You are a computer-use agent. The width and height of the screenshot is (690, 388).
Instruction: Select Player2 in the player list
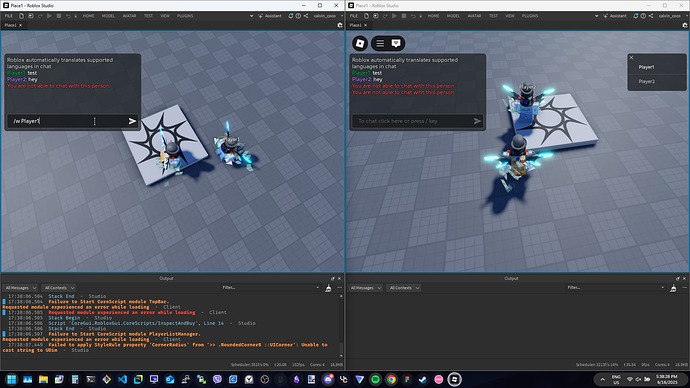pos(657,81)
